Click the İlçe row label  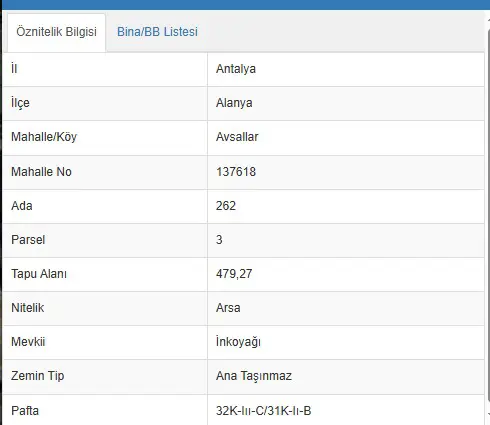(20, 103)
